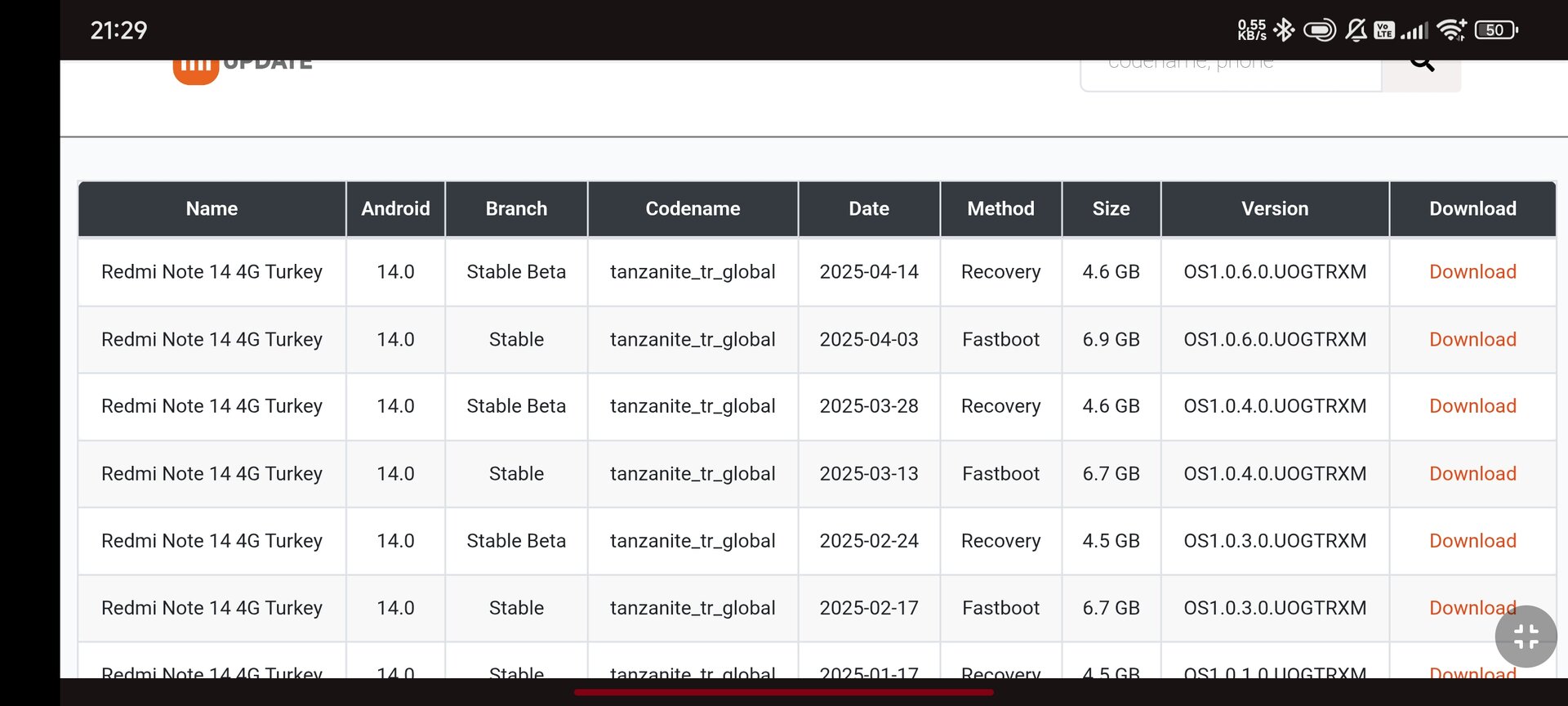Tap the battery indicator showing 50
This screenshot has width=1568, height=706.
click(1496, 30)
